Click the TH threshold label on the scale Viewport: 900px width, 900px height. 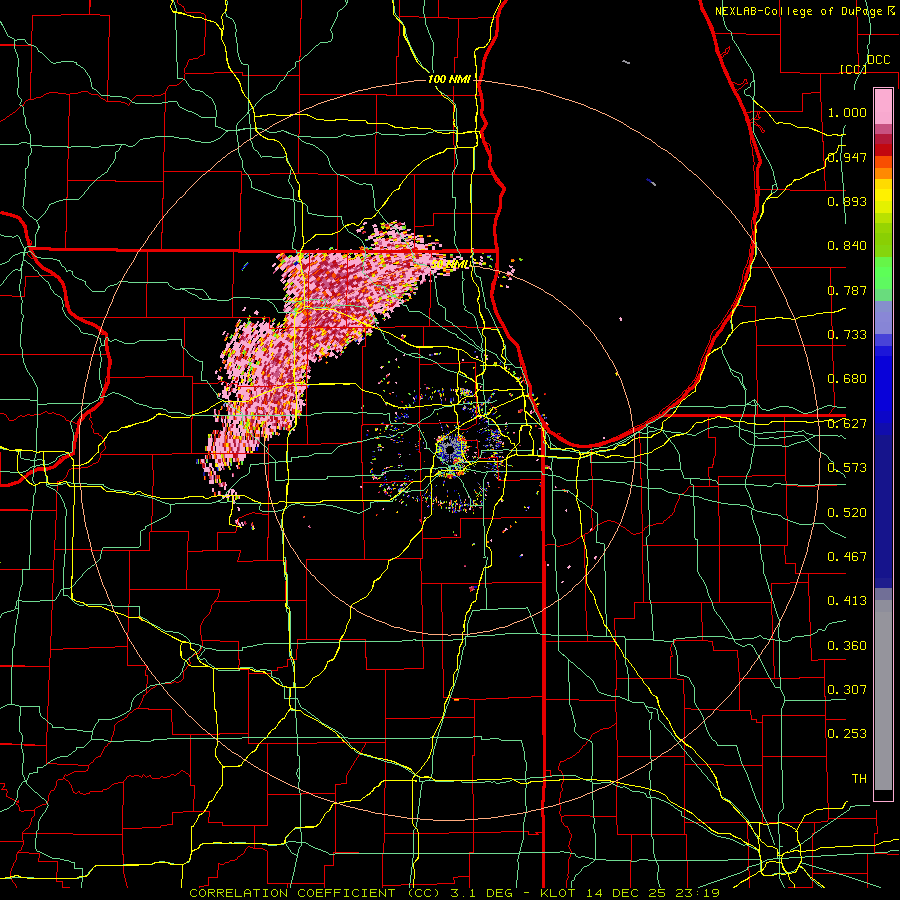[x=859, y=779]
